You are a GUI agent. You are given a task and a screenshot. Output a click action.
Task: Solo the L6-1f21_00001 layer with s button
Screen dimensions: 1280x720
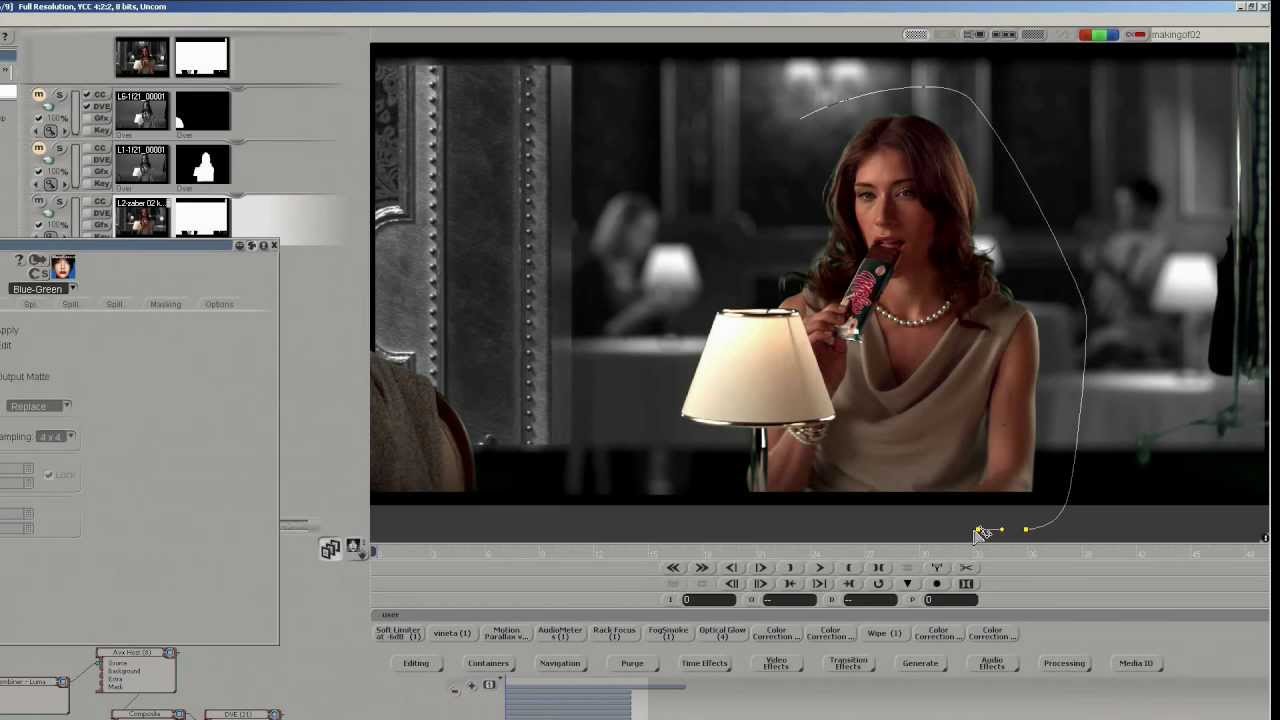pos(59,95)
